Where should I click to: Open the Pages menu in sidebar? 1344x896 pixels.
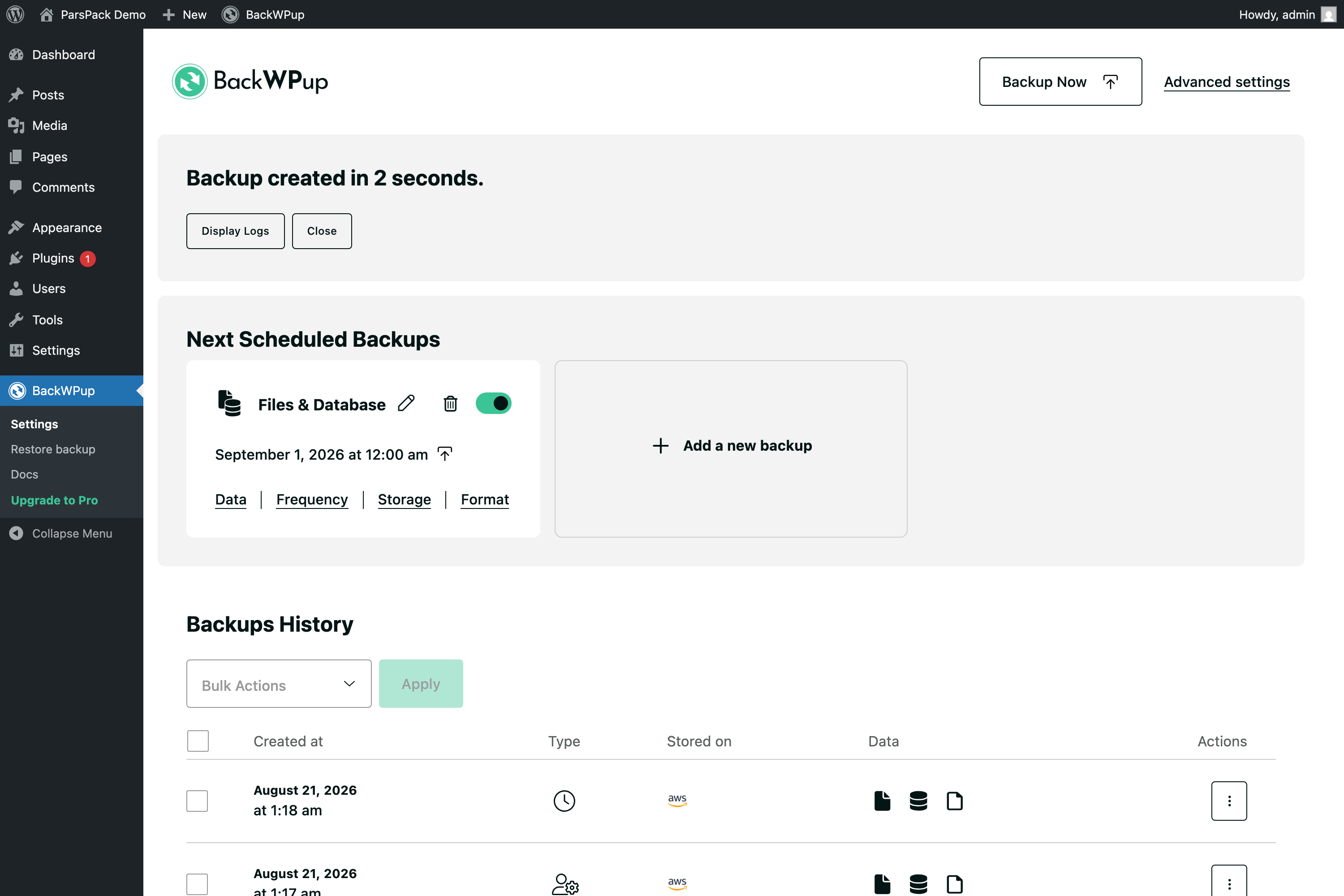click(71, 156)
